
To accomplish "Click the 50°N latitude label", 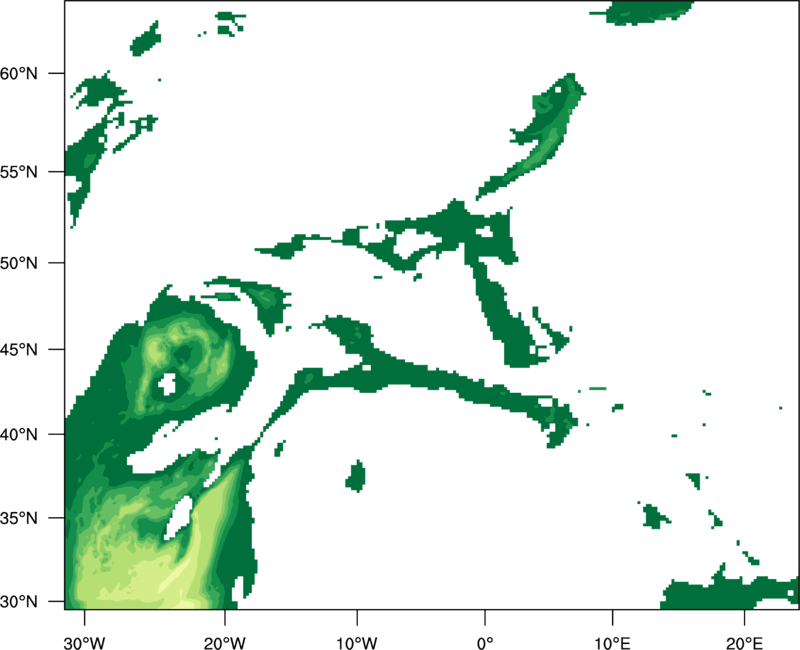I will pyautogui.click(x=18, y=263).
